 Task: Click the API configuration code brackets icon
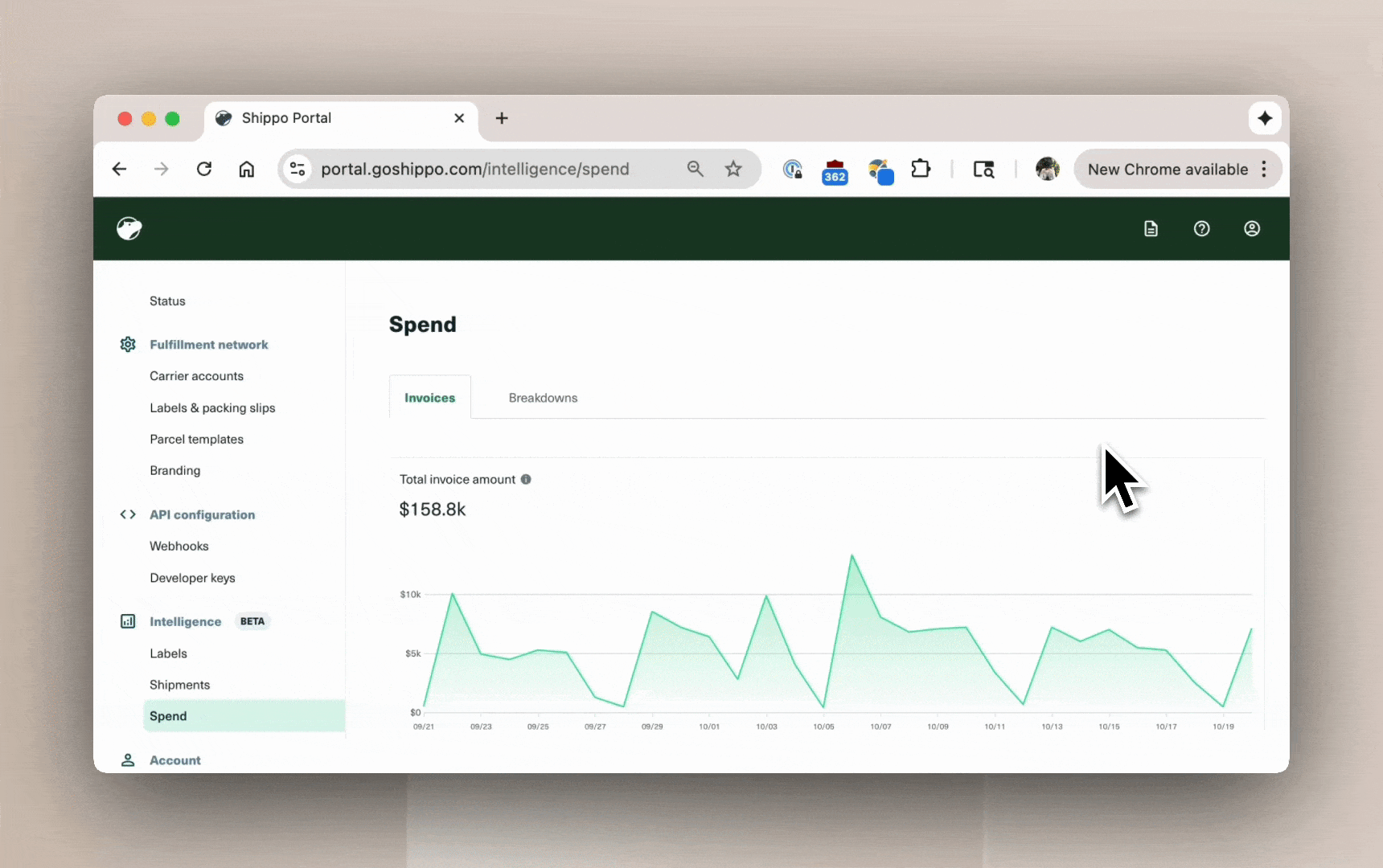[128, 514]
